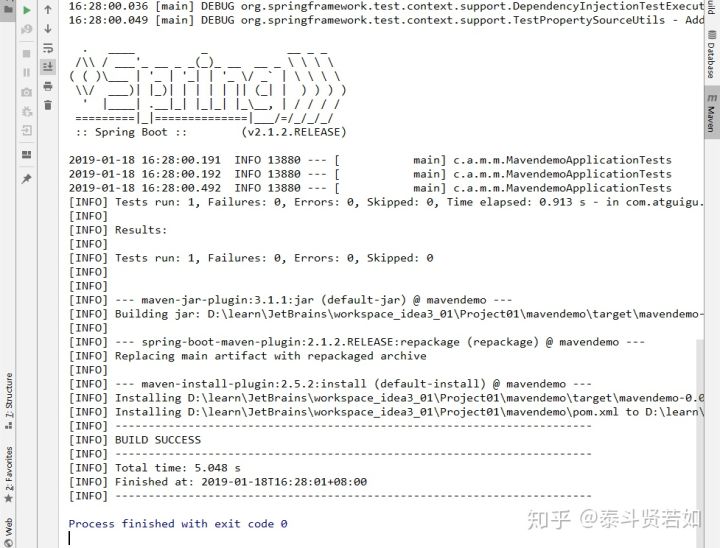Click the stop process square icon
The width and height of the screenshot is (720, 548).
point(27,54)
